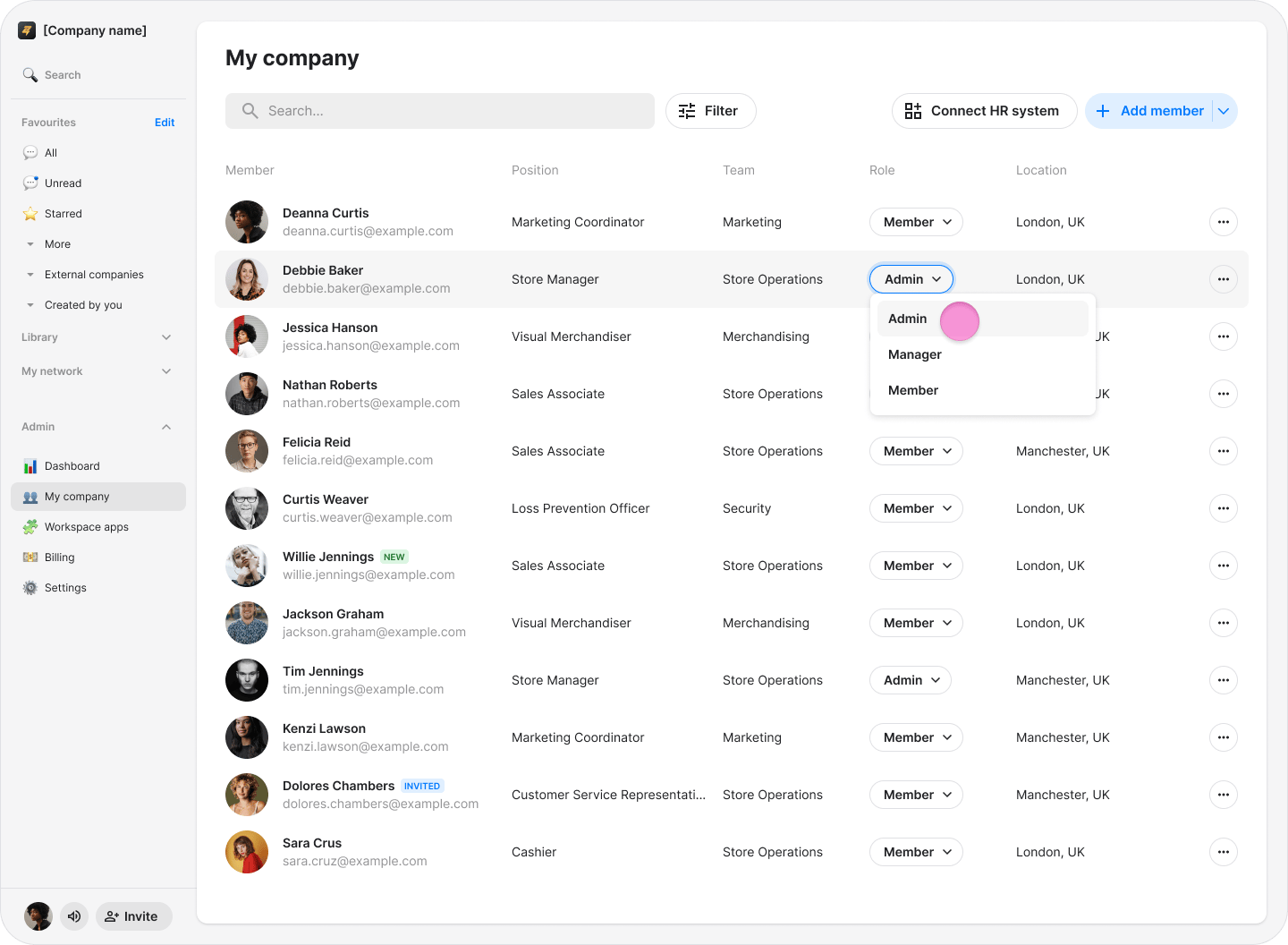The height and width of the screenshot is (945, 1288).
Task: Open the Add member dropdown arrow
Action: 1224,111
